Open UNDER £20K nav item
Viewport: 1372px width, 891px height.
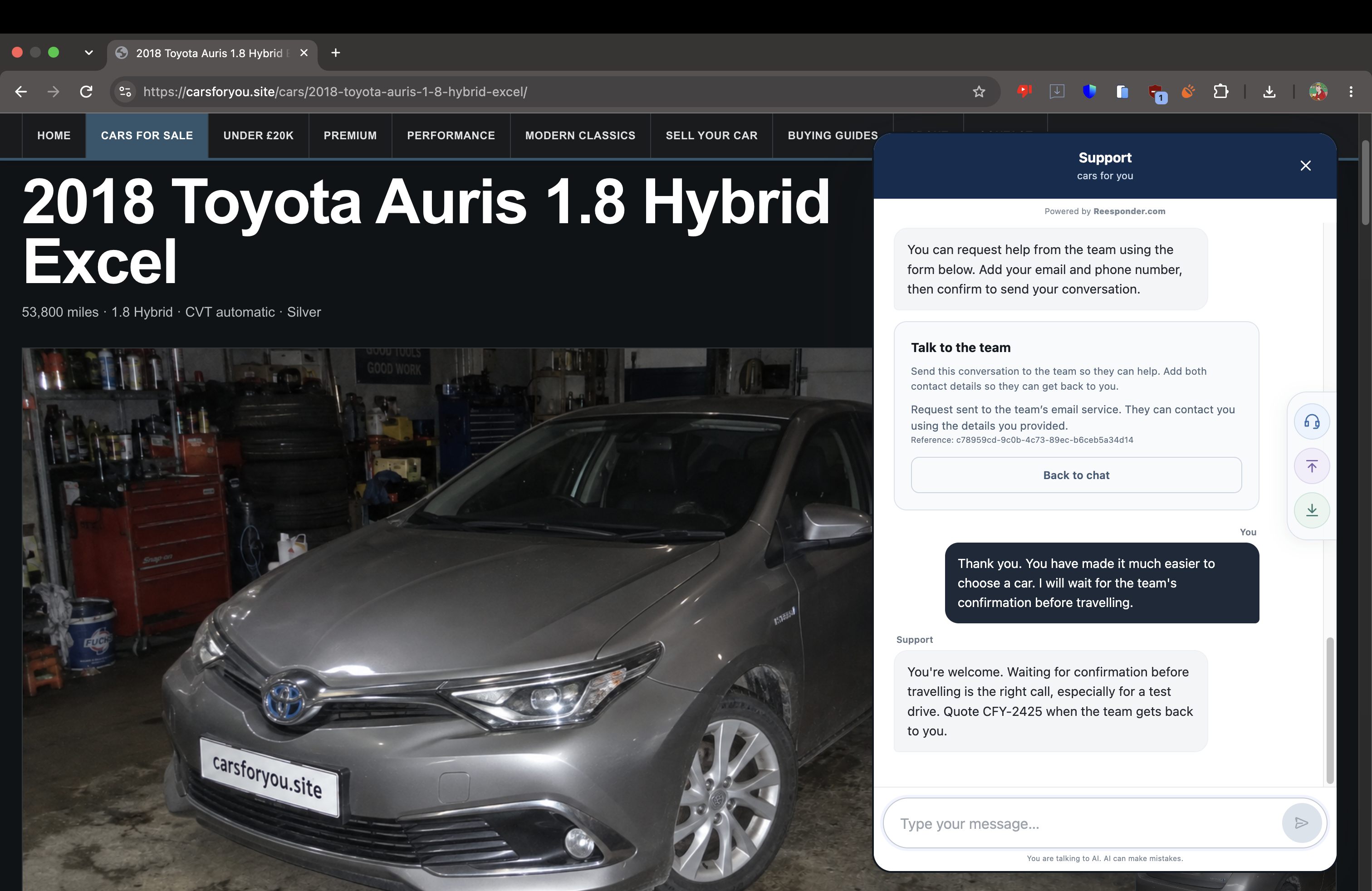pos(258,136)
